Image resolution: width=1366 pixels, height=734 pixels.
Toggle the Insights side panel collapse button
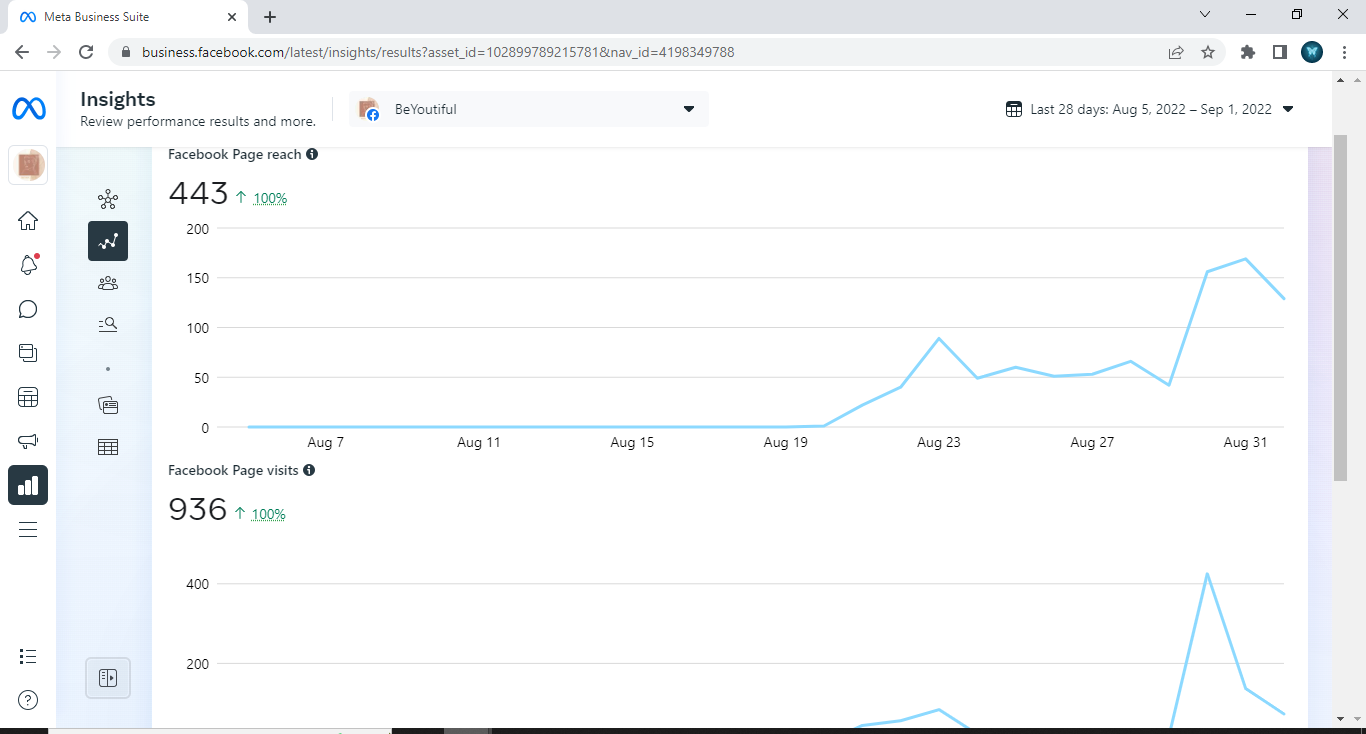pyautogui.click(x=108, y=678)
